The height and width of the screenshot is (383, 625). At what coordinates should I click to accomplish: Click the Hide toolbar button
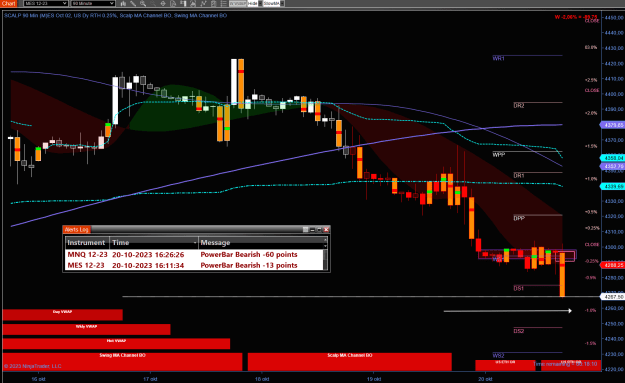[253, 4]
